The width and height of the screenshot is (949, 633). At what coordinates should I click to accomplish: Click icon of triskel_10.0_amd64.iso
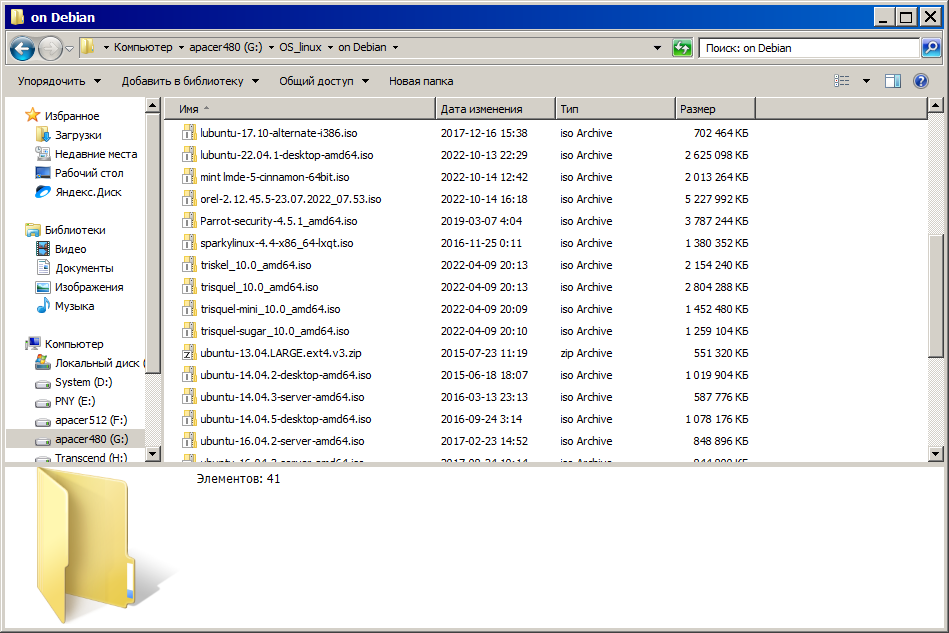(x=189, y=265)
